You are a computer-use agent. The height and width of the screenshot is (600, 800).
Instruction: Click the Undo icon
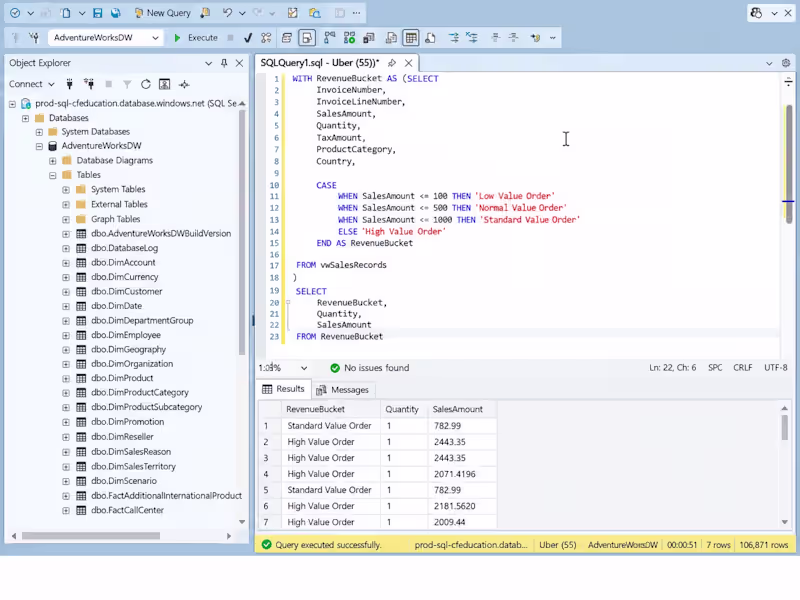[227, 13]
